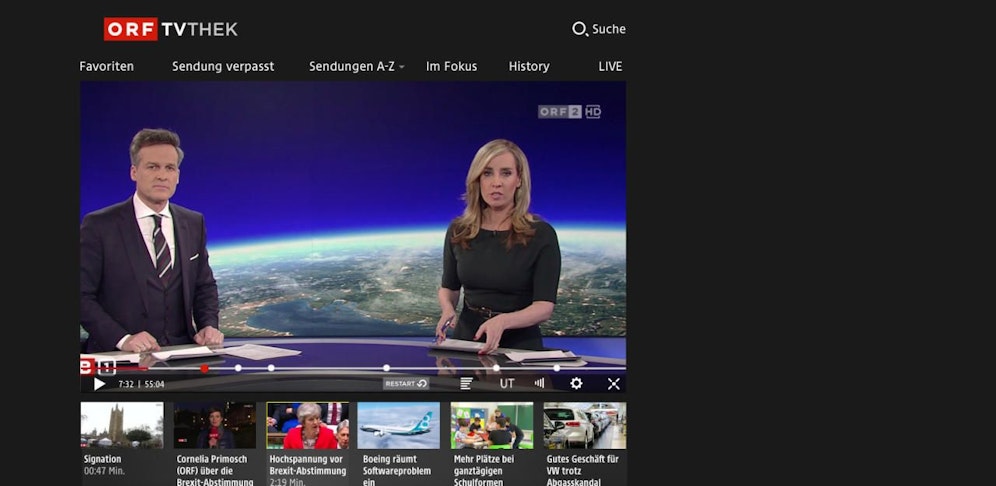The width and height of the screenshot is (996, 486).
Task: Open the chapter list icon
Action: click(466, 384)
